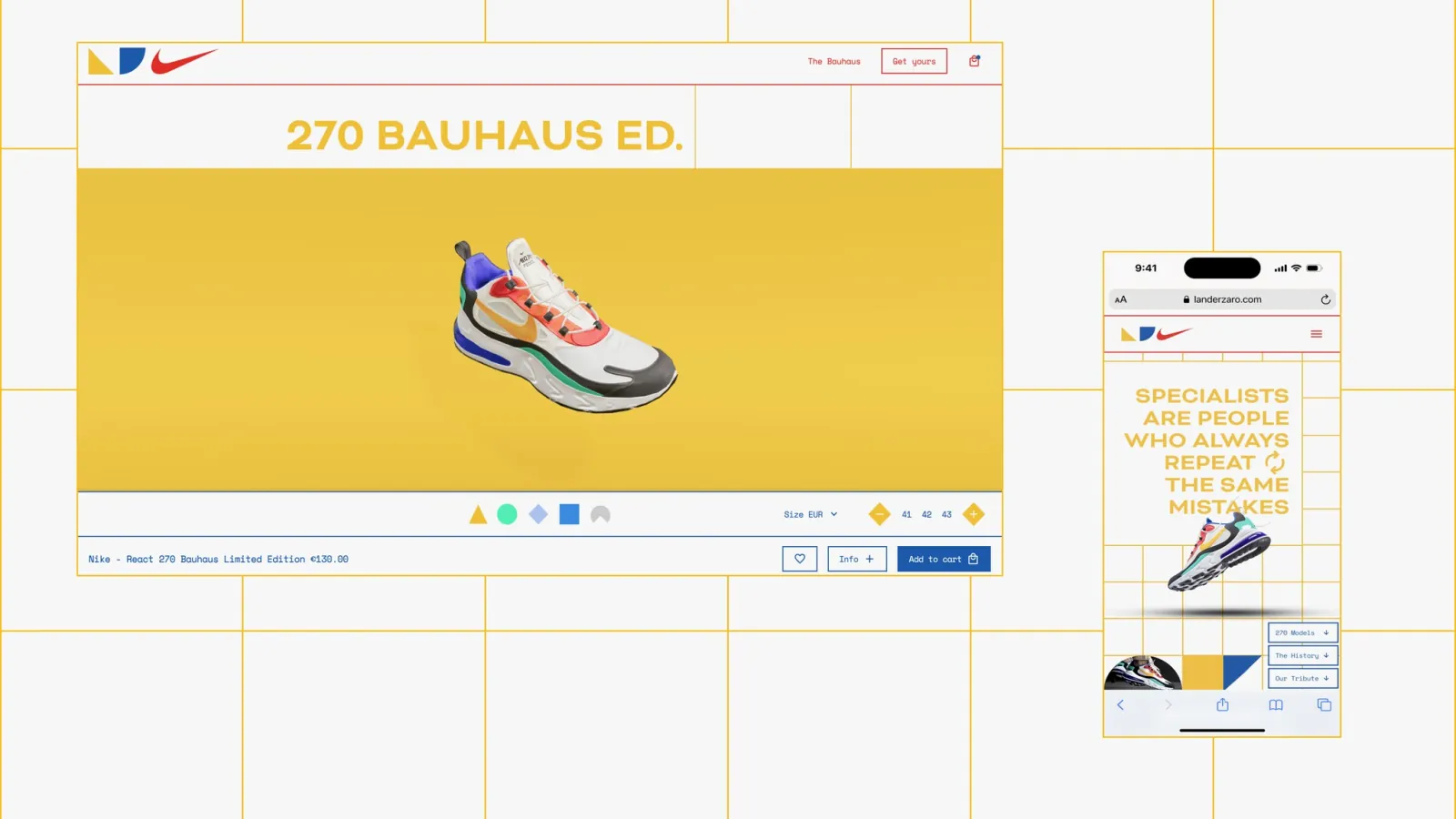1456x819 pixels.
Task: Open the AA reader options in Safari
Action: tap(1121, 299)
